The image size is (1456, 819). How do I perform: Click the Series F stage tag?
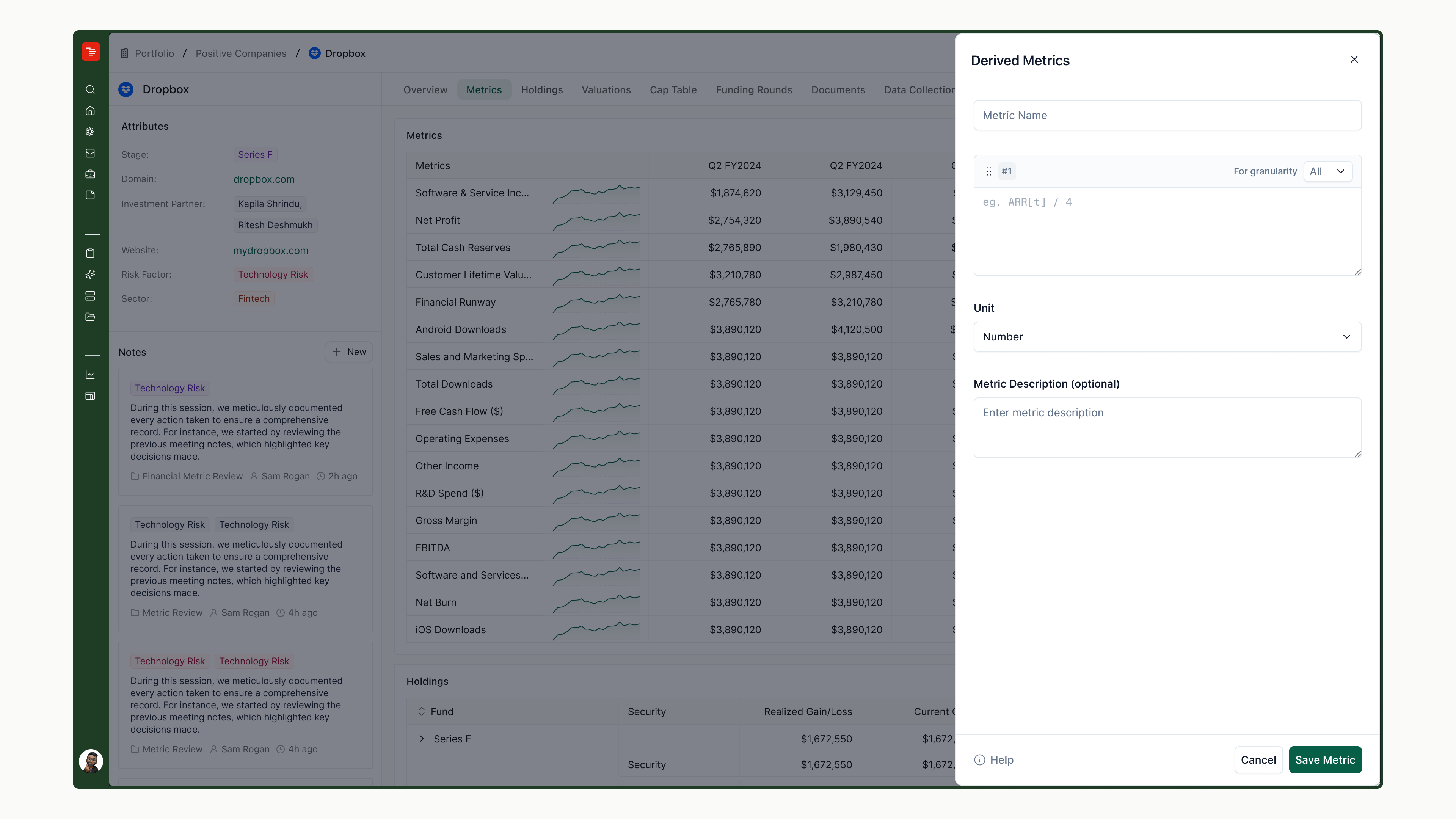(255, 154)
